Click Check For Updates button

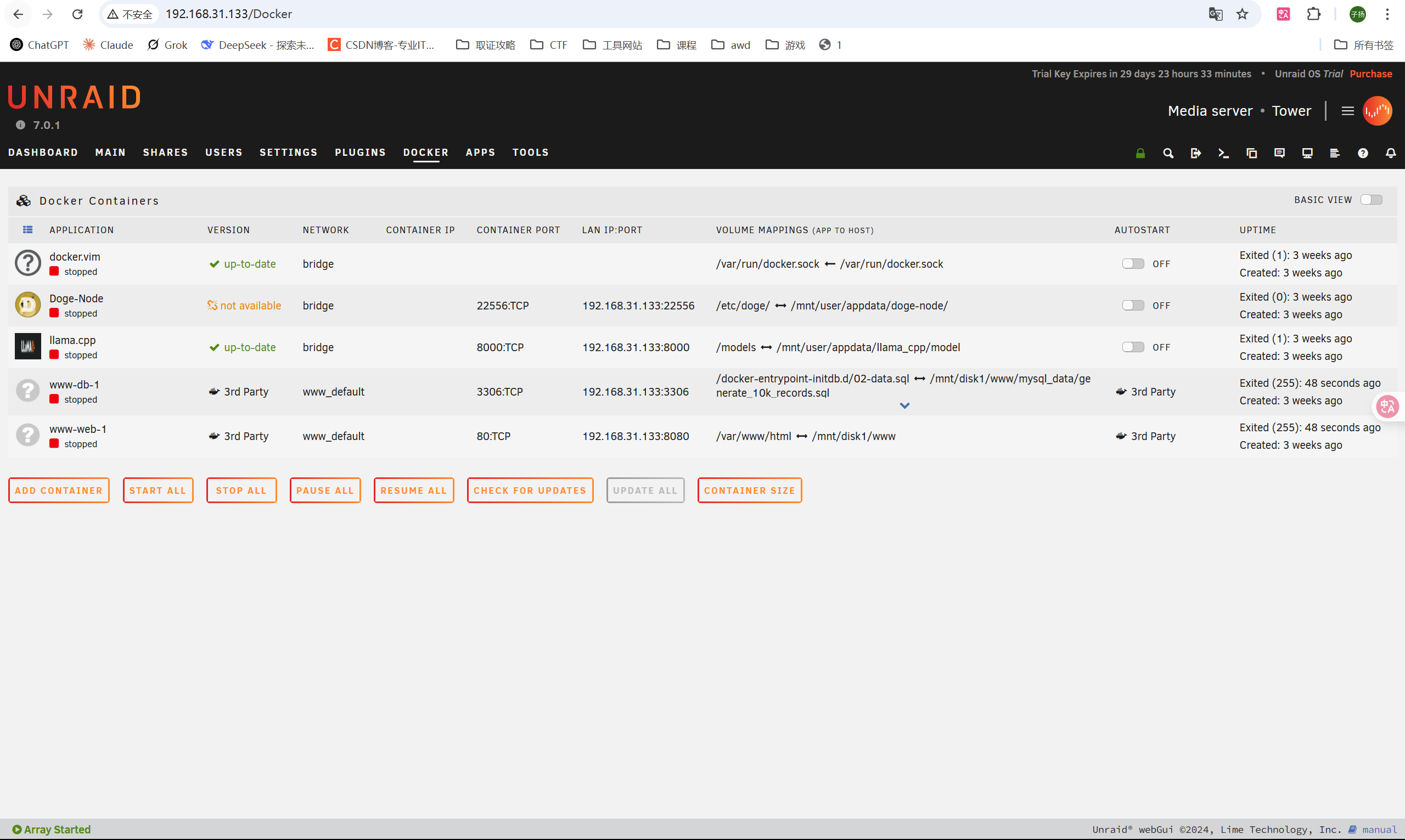coord(530,490)
